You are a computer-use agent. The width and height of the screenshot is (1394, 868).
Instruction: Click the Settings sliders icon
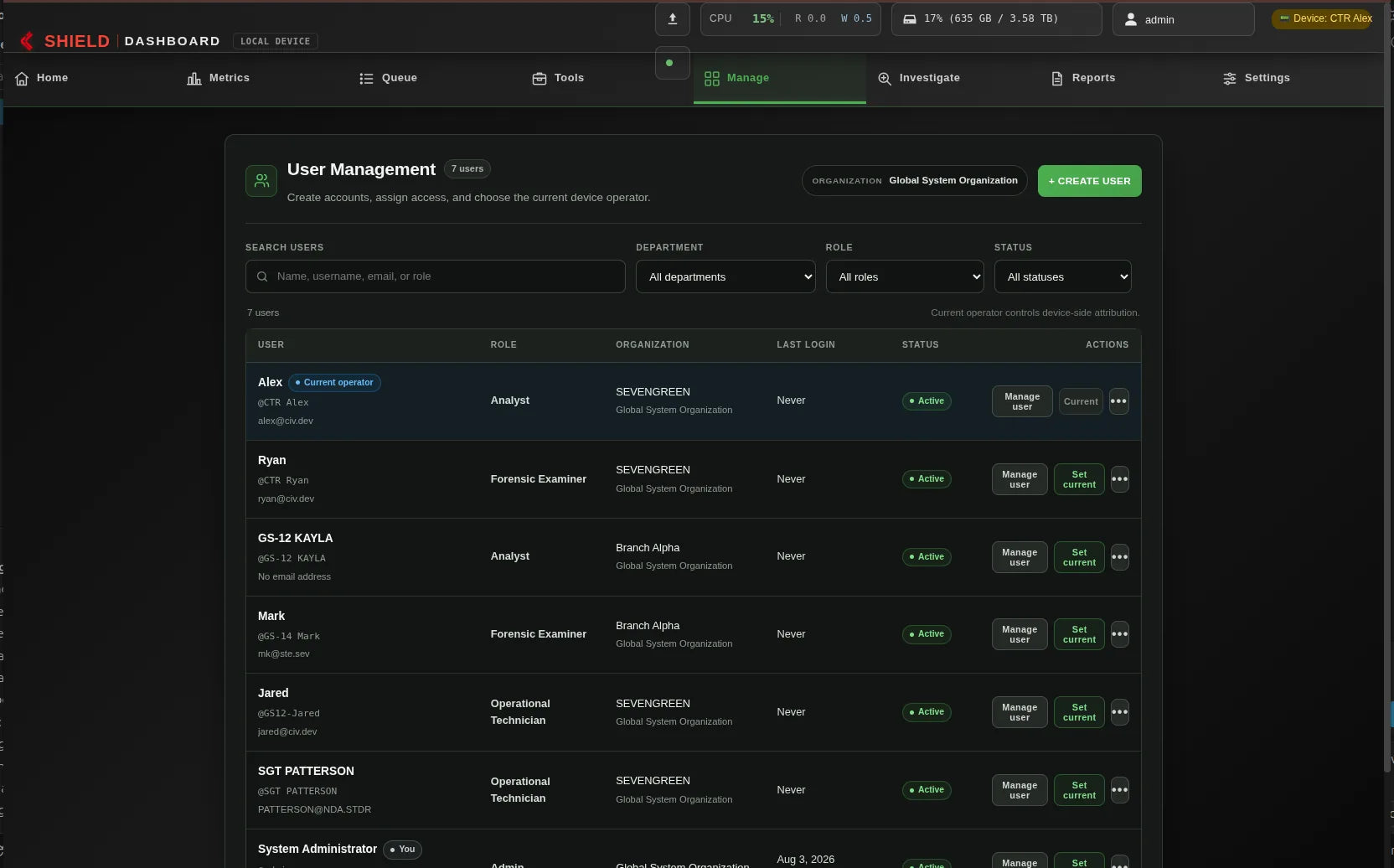click(1229, 79)
